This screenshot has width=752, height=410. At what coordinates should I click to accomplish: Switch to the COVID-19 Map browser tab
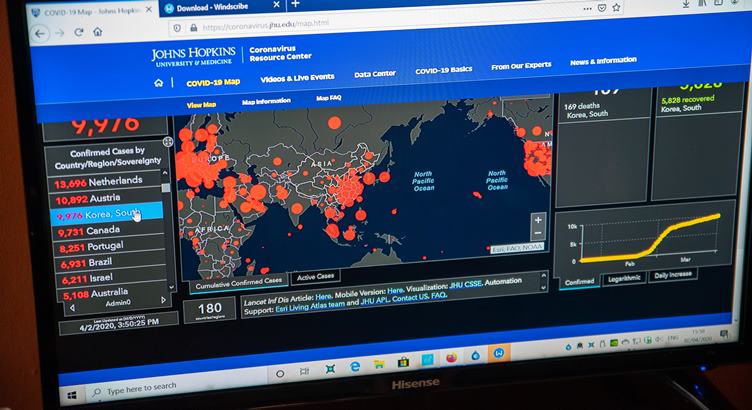coord(91,12)
